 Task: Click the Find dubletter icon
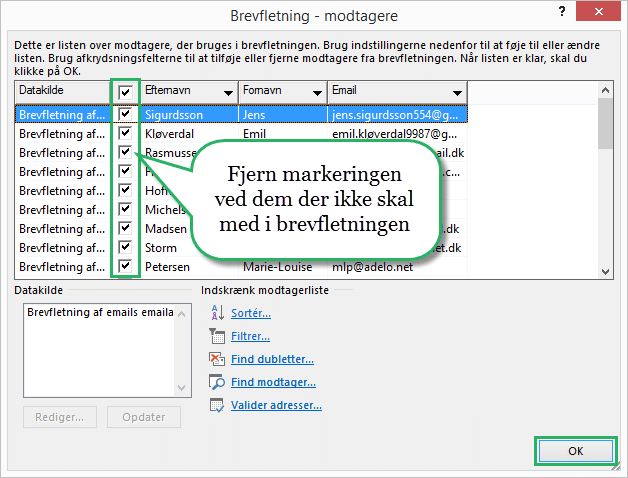tap(217, 359)
